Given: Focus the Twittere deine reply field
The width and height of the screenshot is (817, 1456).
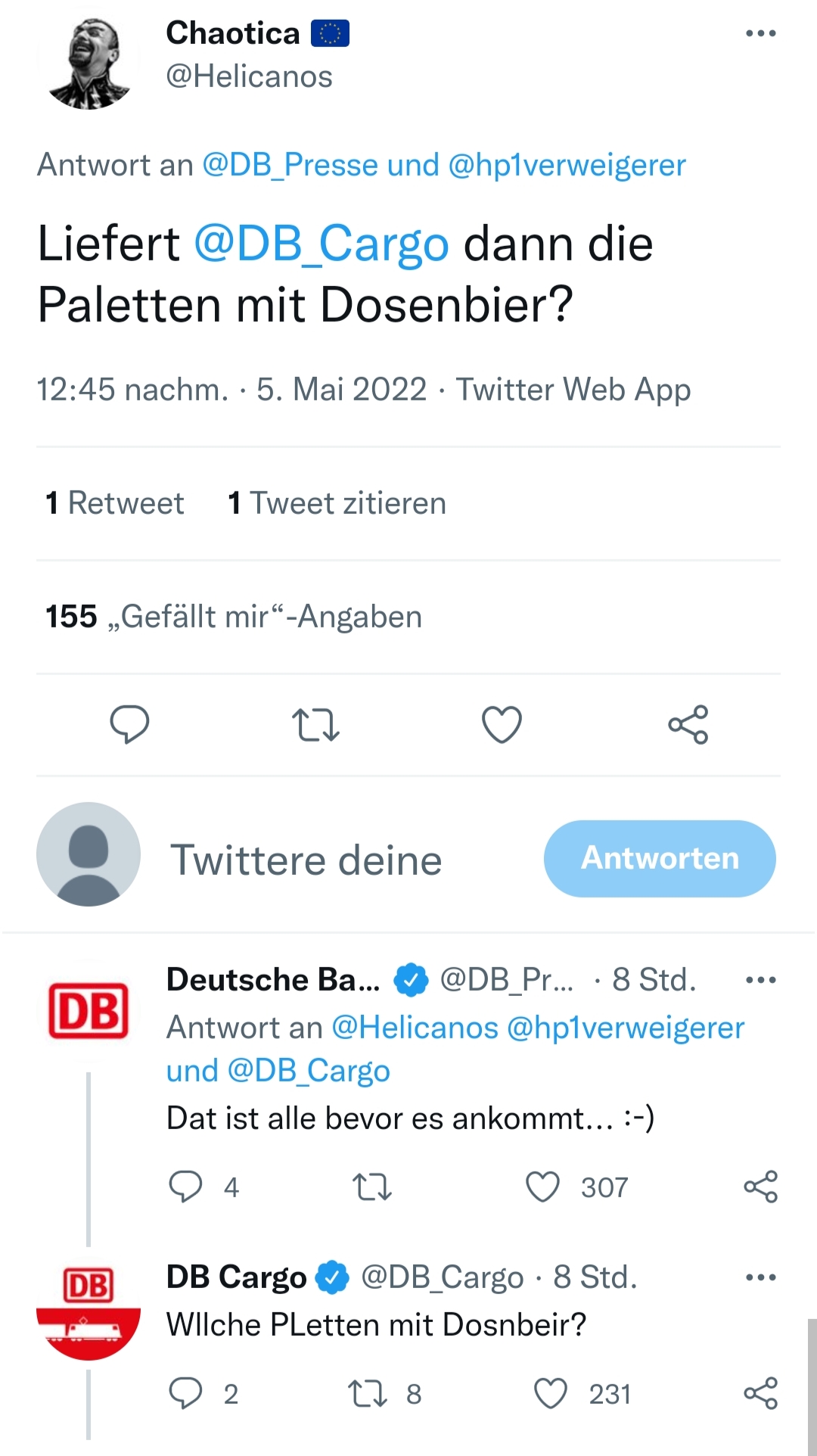Looking at the screenshot, I should tap(306, 860).
